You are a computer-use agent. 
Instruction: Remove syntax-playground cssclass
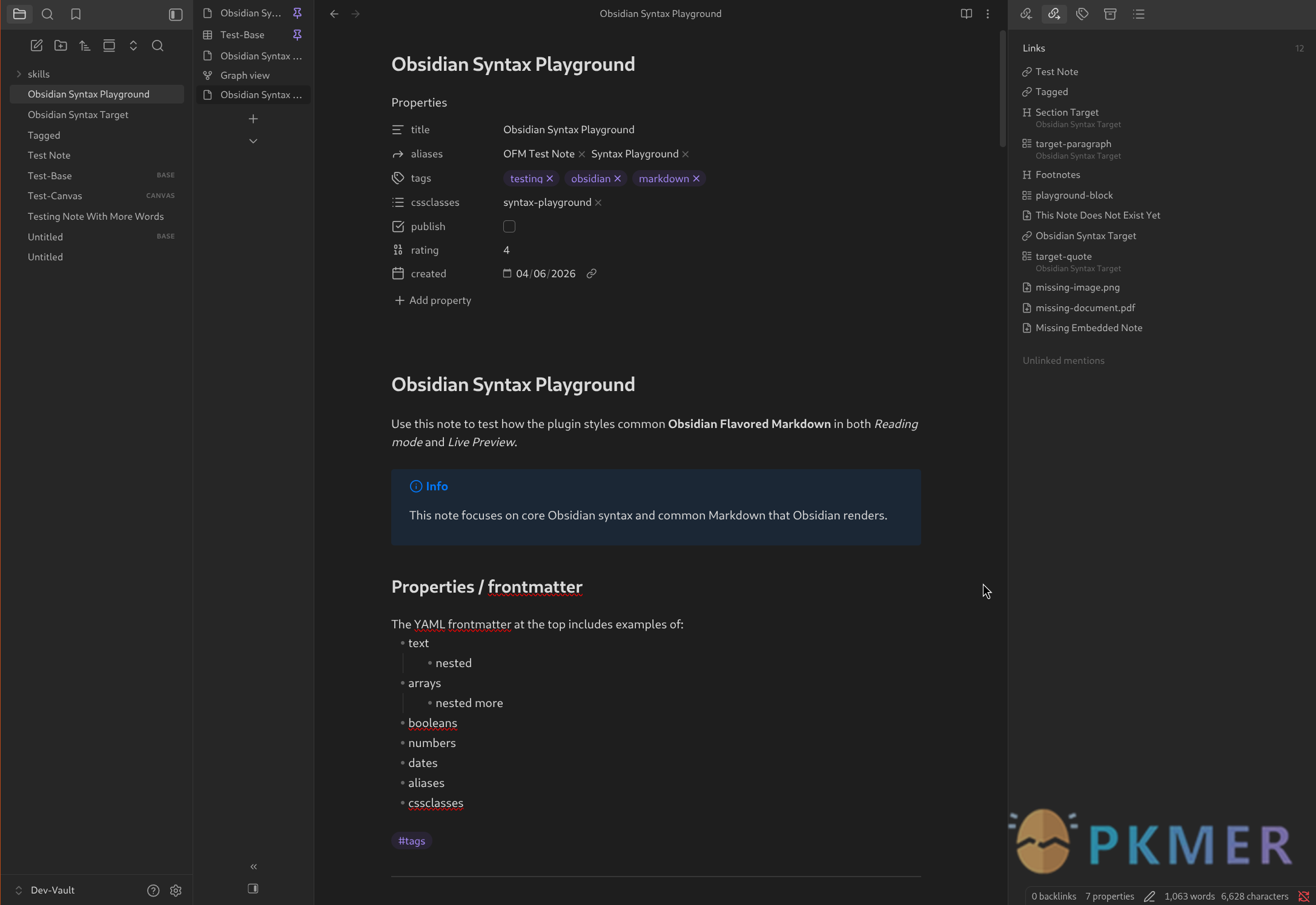click(x=598, y=203)
